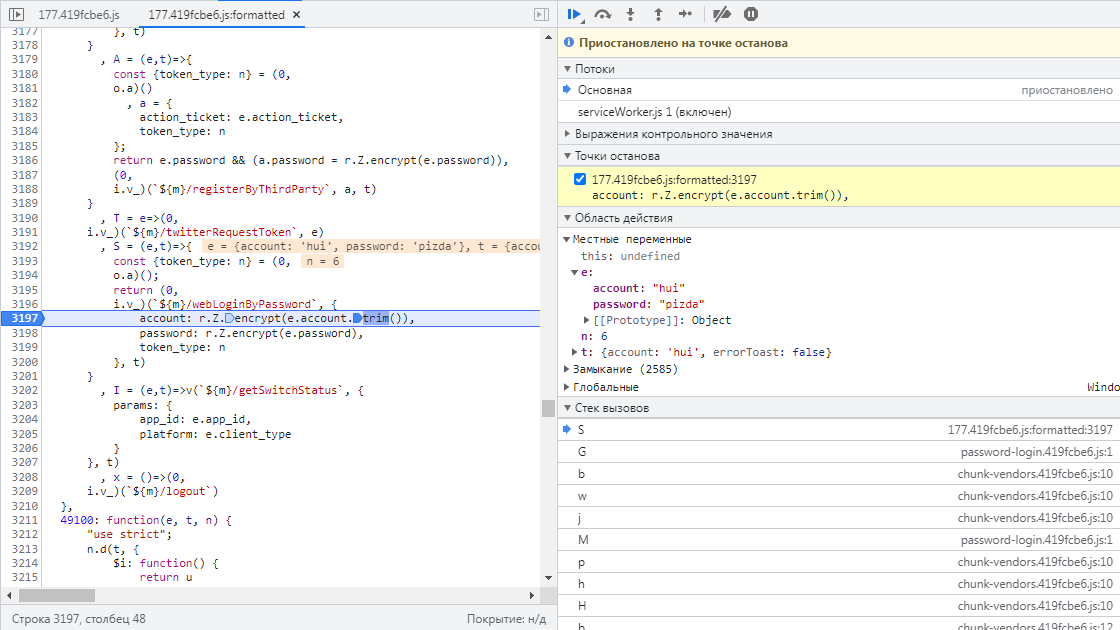
Task: Open the serviceWorker.js thread
Action: (x=654, y=112)
